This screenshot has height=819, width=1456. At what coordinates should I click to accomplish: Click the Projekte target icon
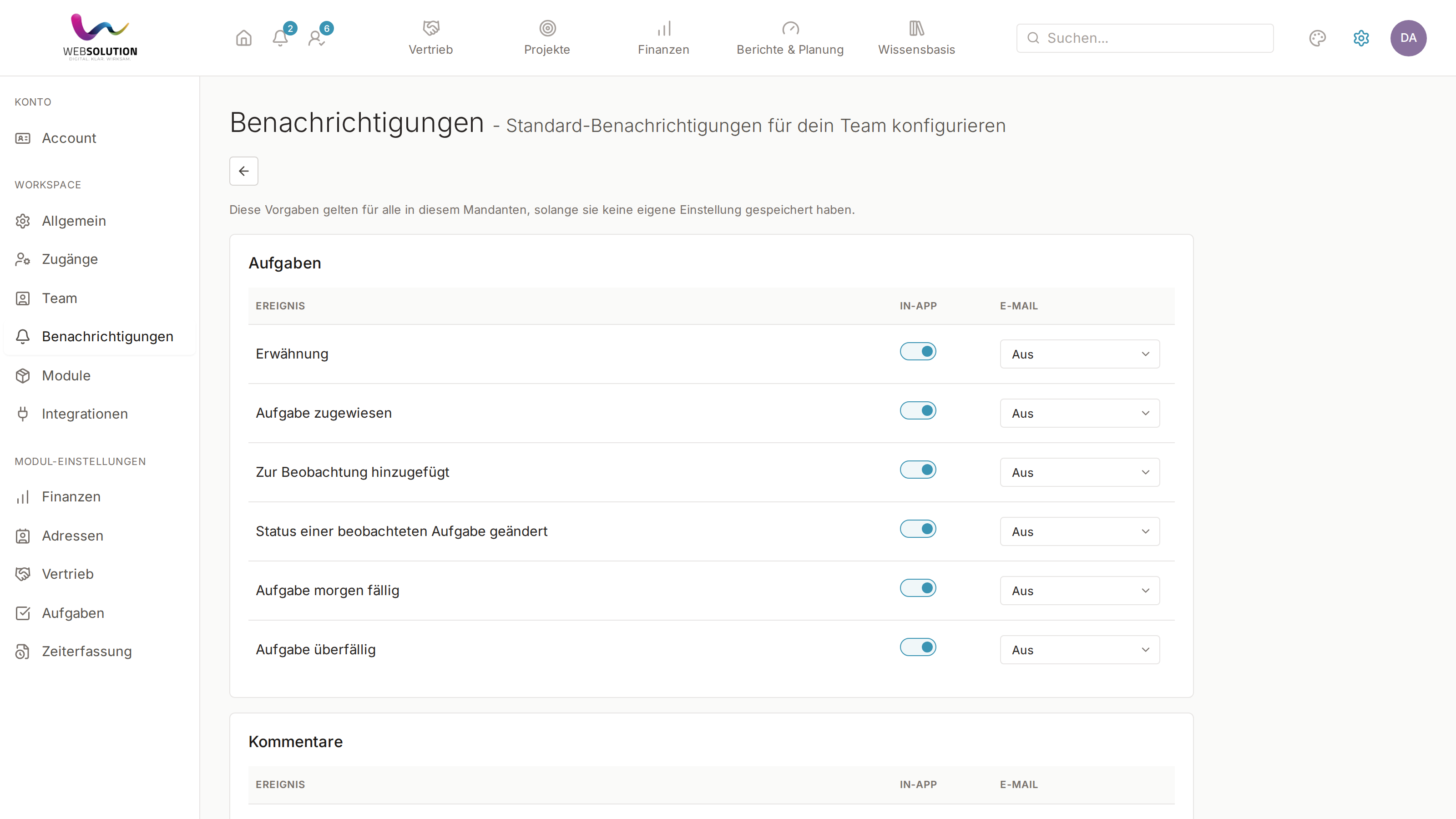point(547,28)
